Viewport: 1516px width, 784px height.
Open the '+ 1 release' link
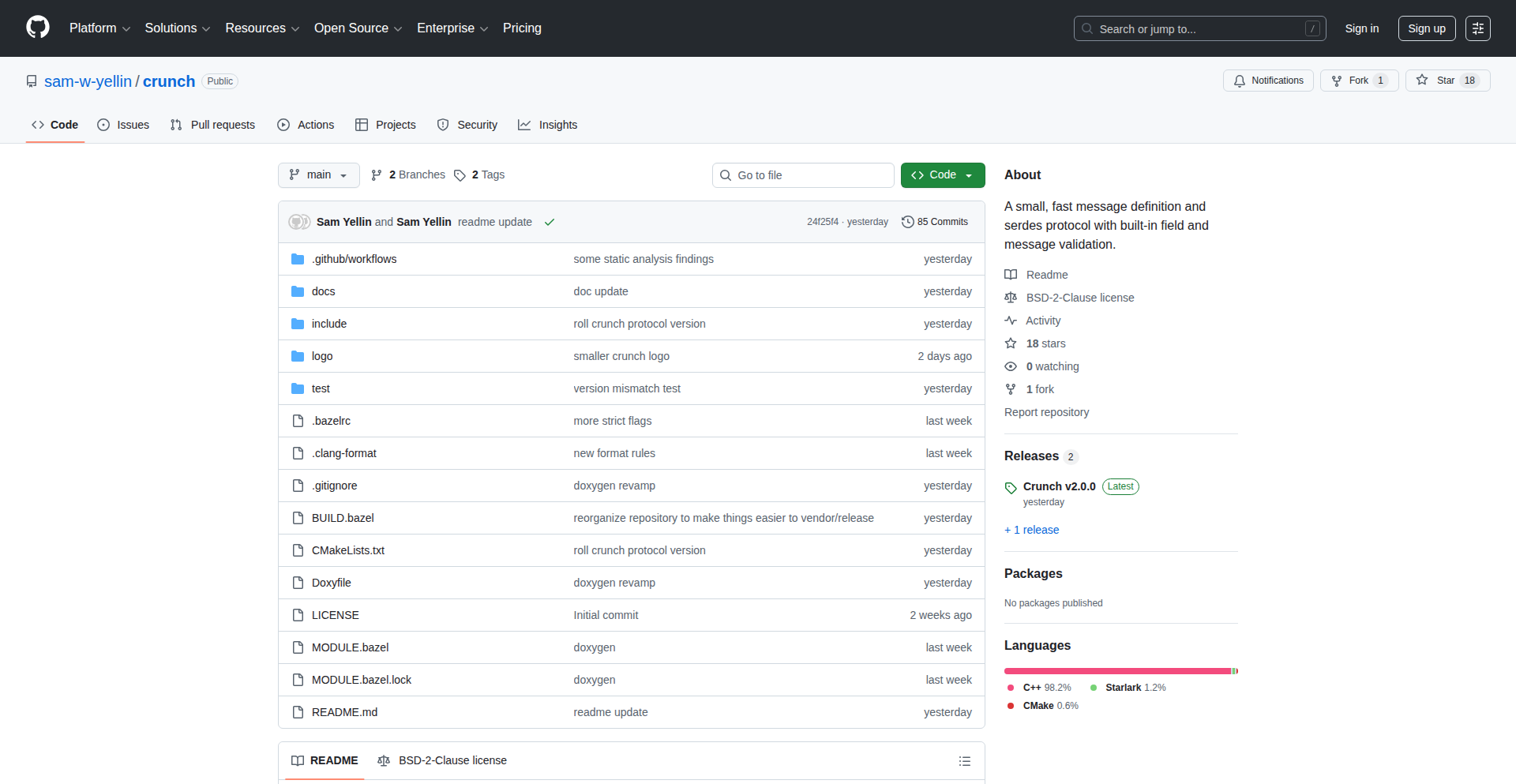click(1031, 530)
